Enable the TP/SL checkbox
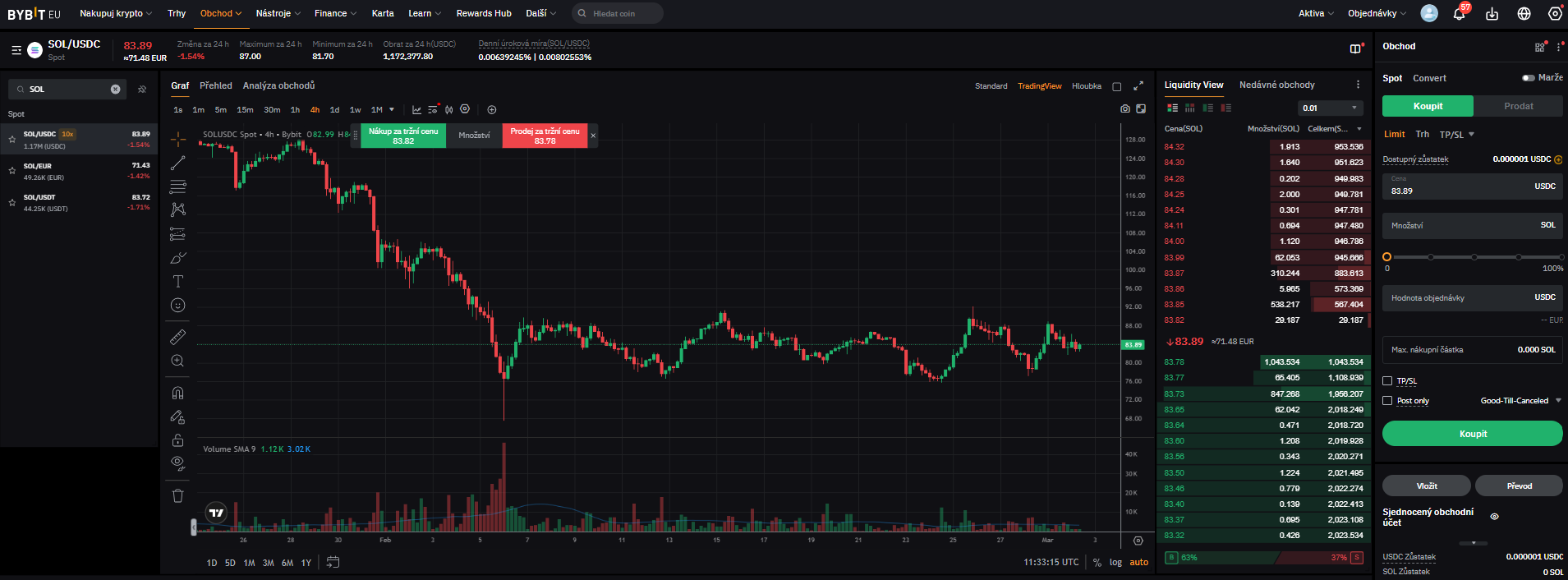The height and width of the screenshot is (580, 1568). (1387, 381)
